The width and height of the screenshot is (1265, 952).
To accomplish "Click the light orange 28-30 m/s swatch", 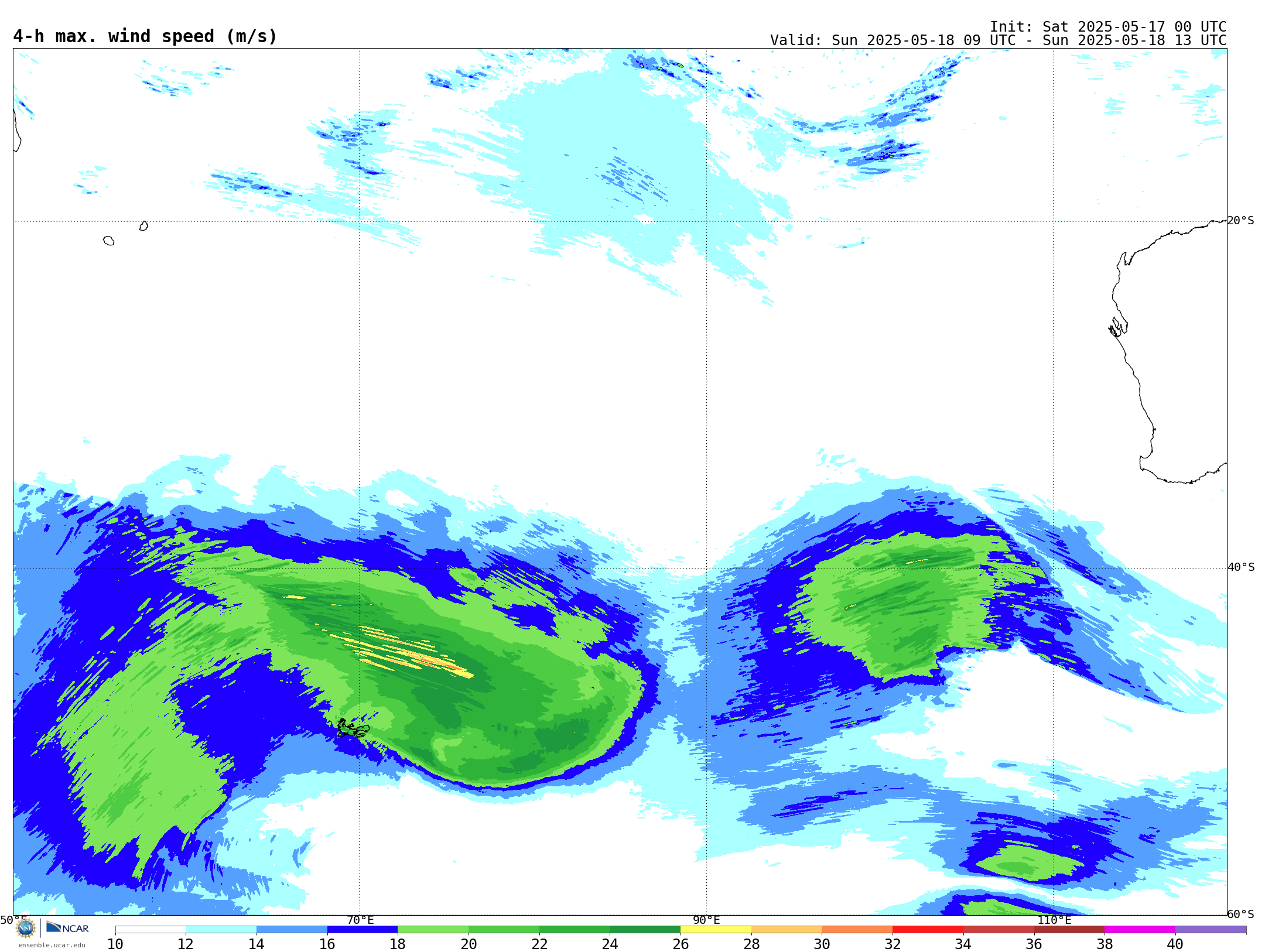I will pos(787,930).
